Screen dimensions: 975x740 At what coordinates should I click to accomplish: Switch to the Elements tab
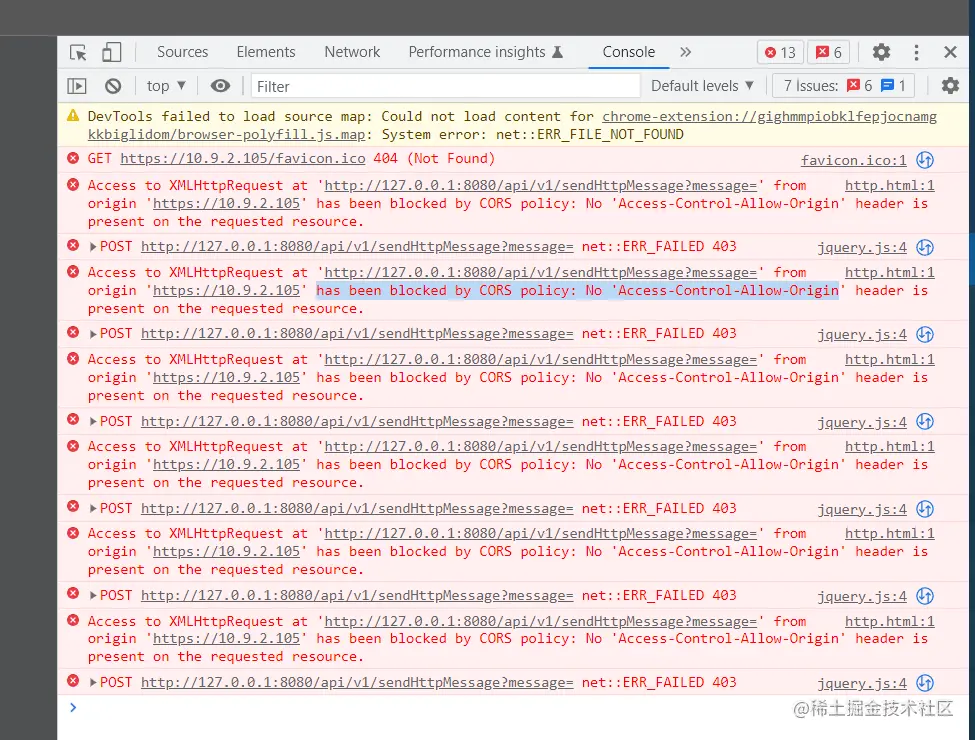(266, 52)
